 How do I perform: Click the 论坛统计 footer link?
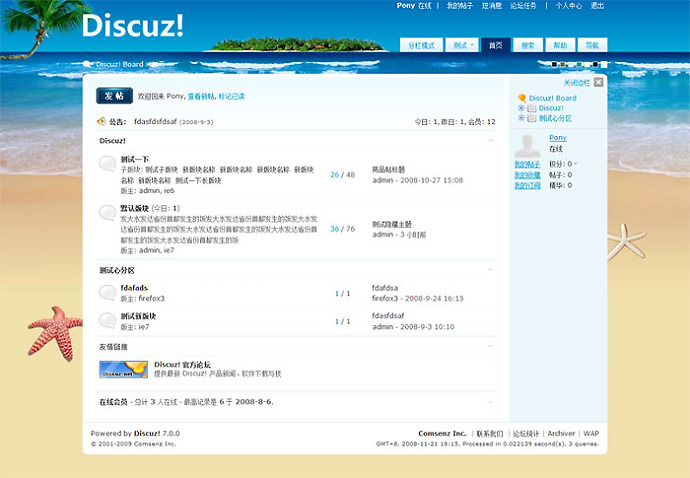[x=526, y=434]
